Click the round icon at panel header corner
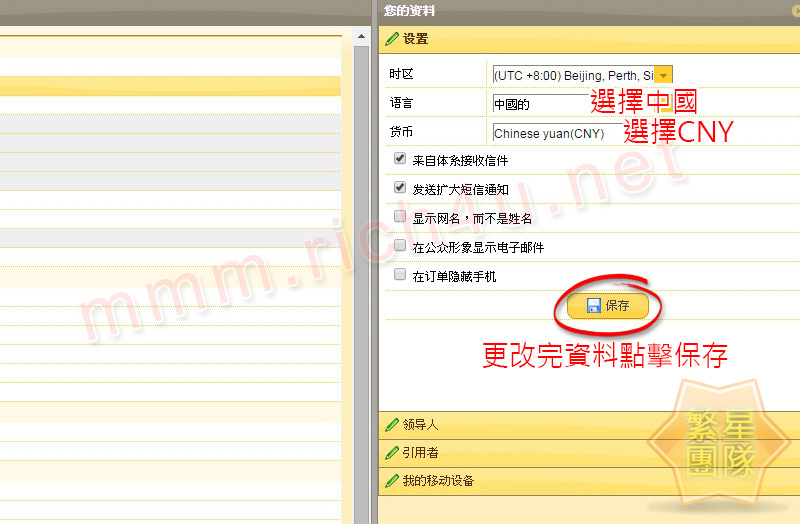Image resolution: width=800 pixels, height=524 pixels. tap(795, 9)
